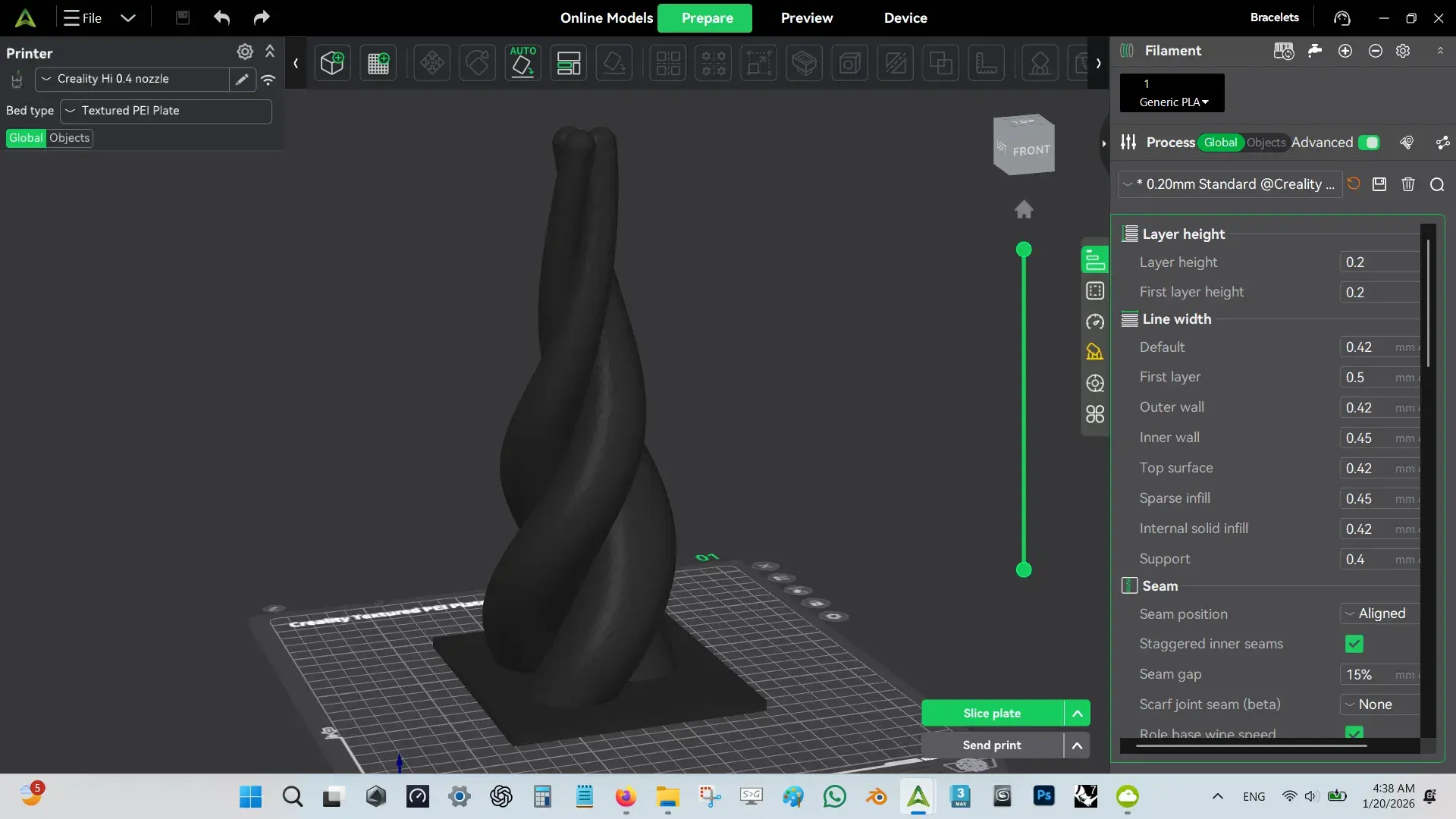Open printer settings gear icon
This screenshot has height=819, width=1456.
245,52
